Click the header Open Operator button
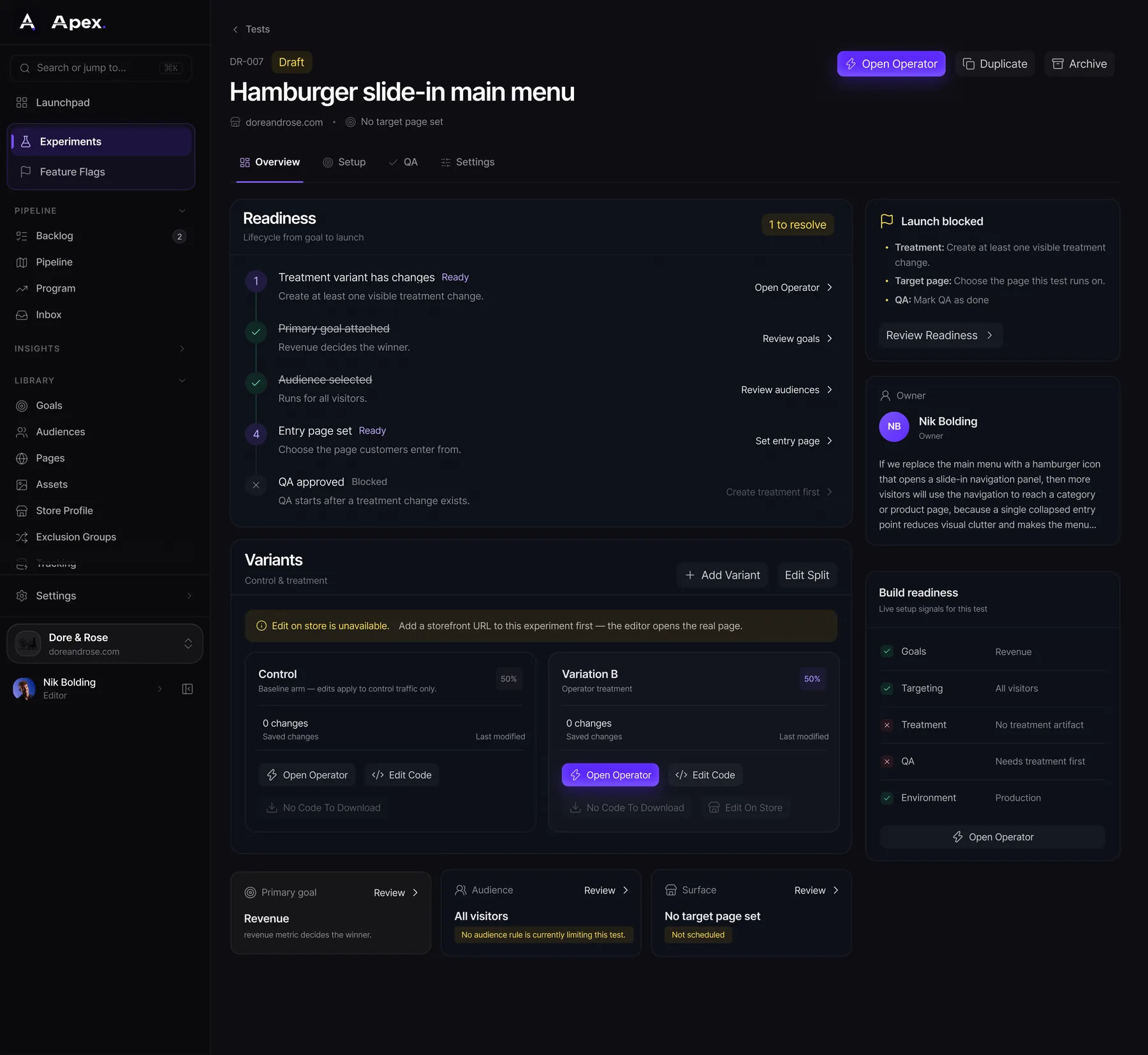This screenshot has width=1148, height=1055. [891, 64]
